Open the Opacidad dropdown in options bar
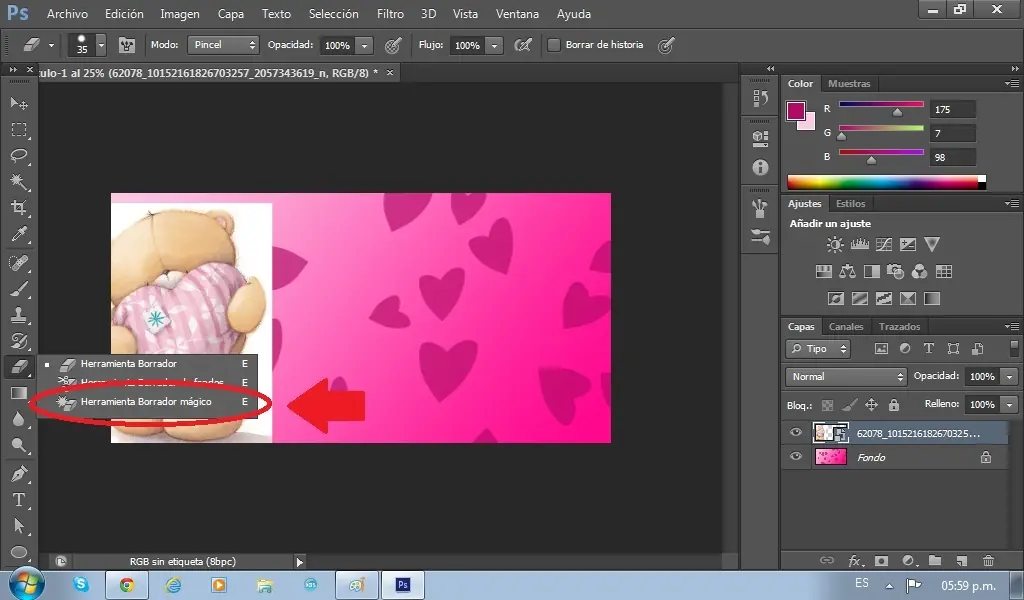Image resolution: width=1024 pixels, height=600 pixels. [x=364, y=46]
